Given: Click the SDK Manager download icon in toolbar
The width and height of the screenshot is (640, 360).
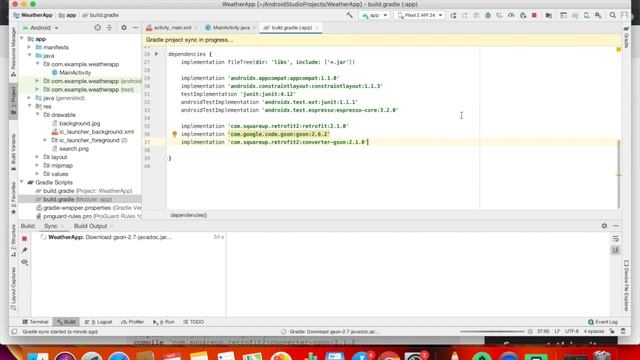Looking at the screenshot, I should click(598, 15).
